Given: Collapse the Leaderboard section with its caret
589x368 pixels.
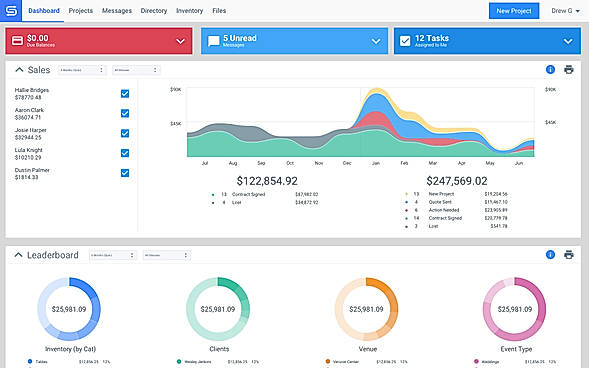Looking at the screenshot, I should [18, 255].
